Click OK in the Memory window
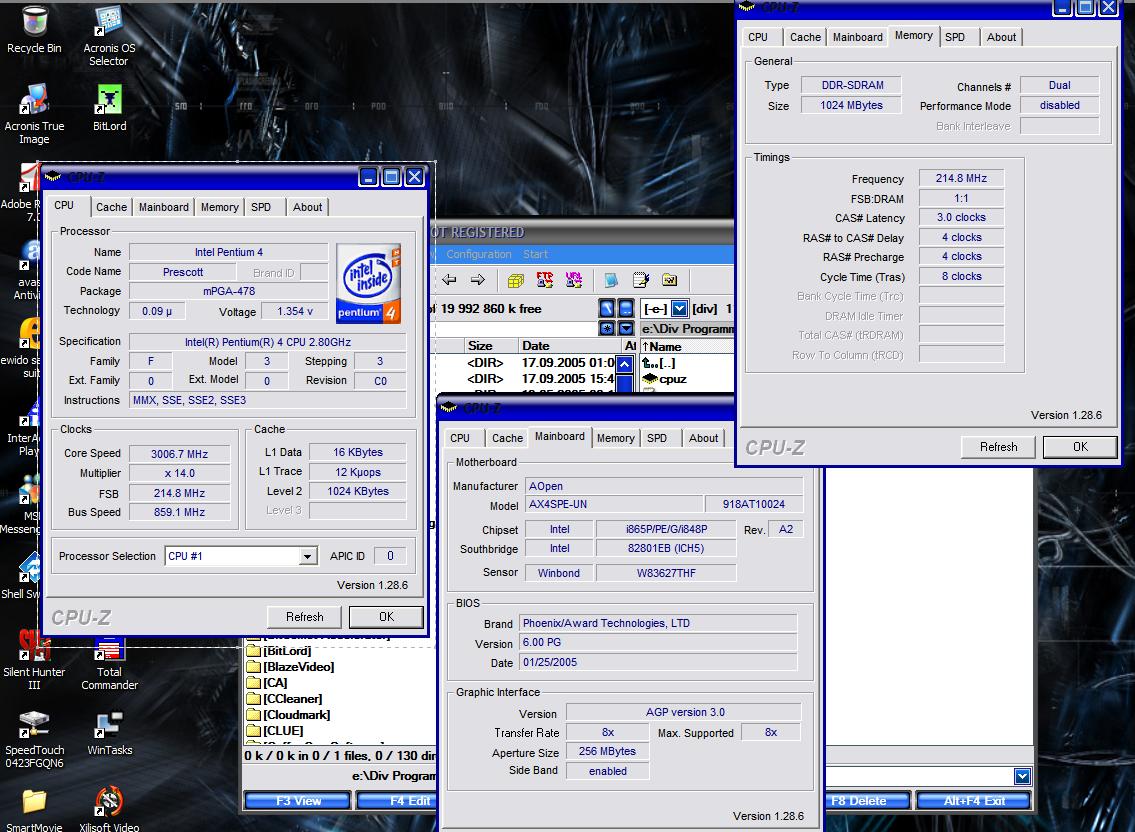 click(x=1080, y=447)
